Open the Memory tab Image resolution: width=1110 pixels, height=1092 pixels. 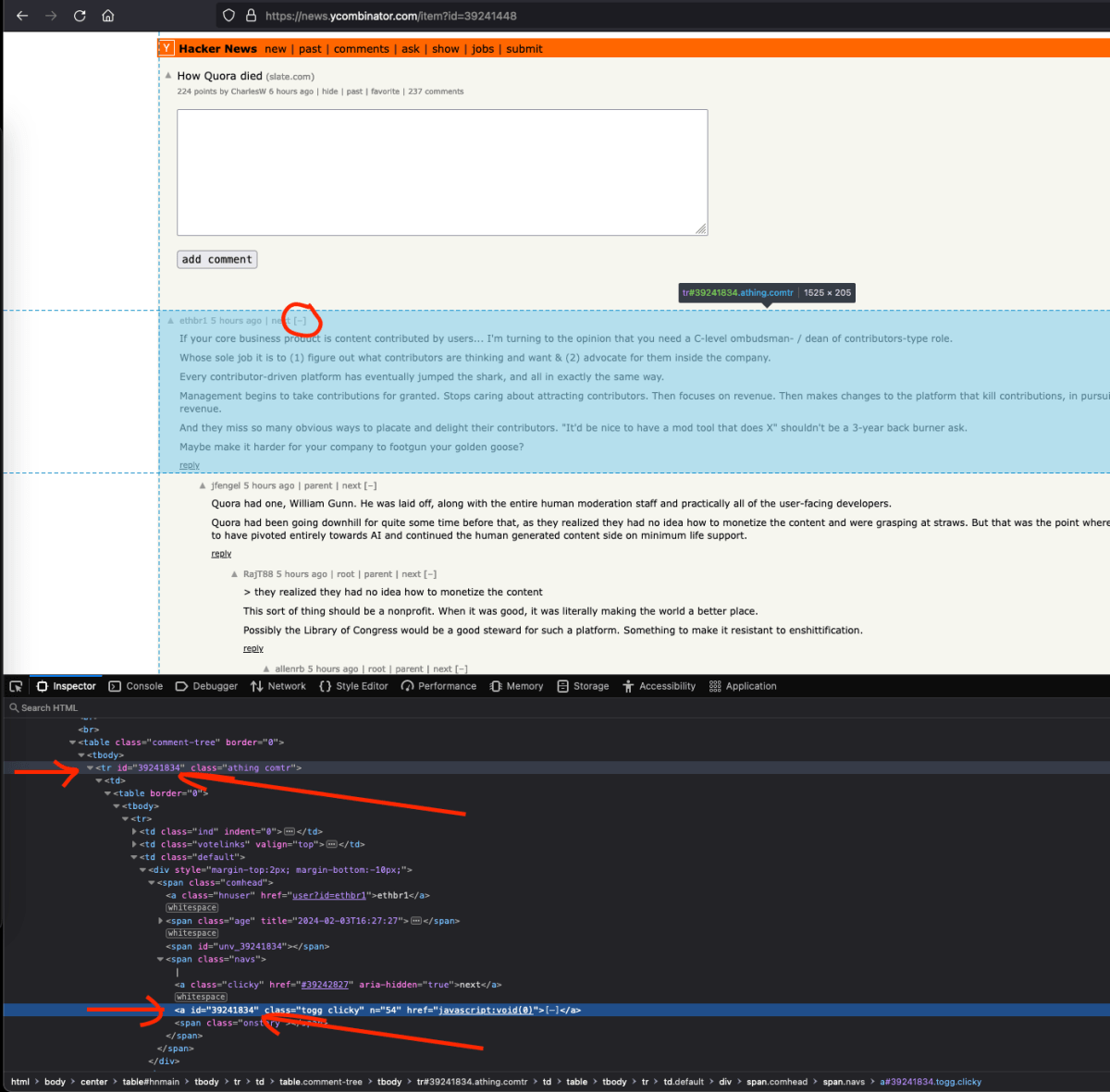516,686
